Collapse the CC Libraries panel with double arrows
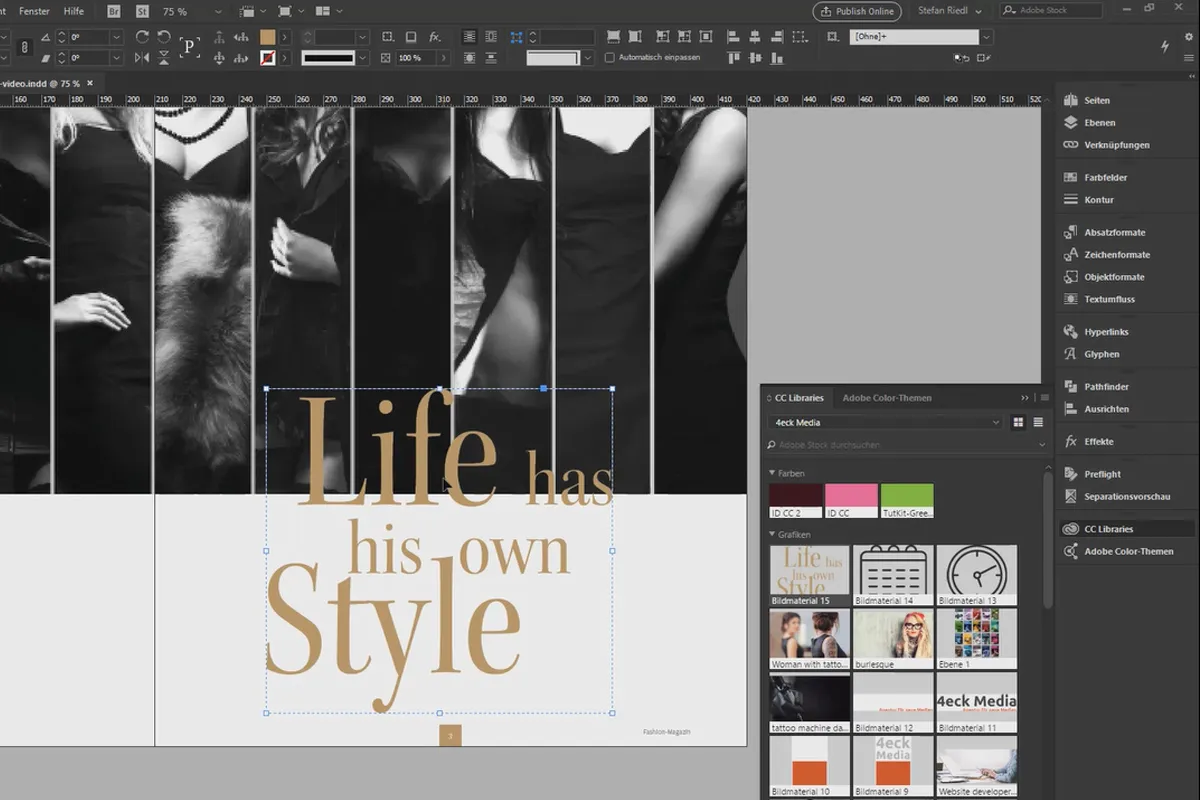The height and width of the screenshot is (800, 1200). pyautogui.click(x=1024, y=398)
